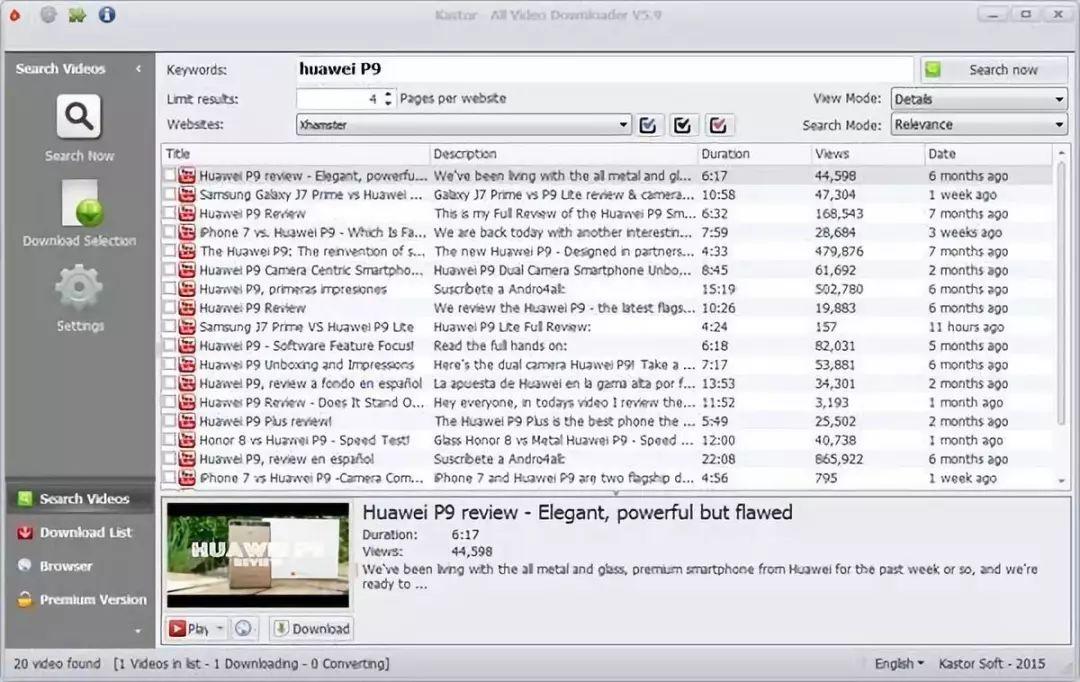Click the results list vertical scrollbar
Image resolution: width=1080 pixels, height=682 pixels.
point(1061,320)
